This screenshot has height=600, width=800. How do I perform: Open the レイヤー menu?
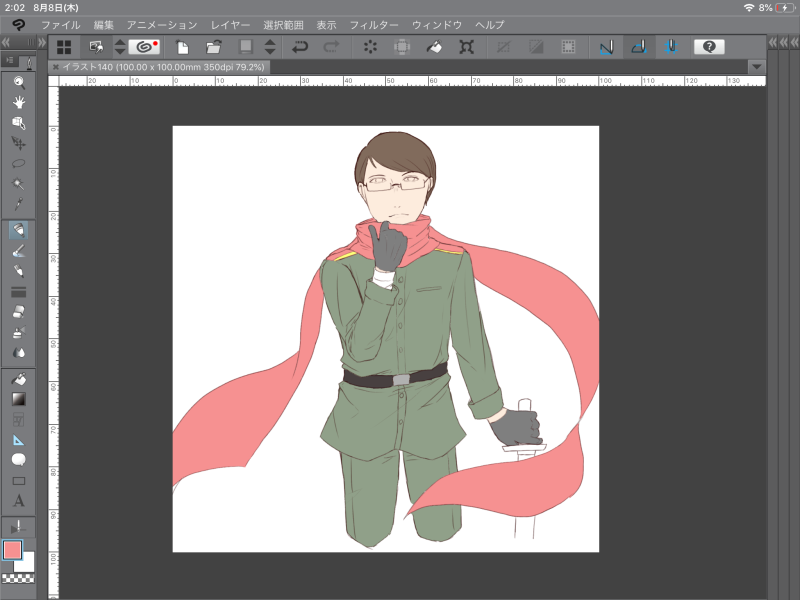[230, 24]
